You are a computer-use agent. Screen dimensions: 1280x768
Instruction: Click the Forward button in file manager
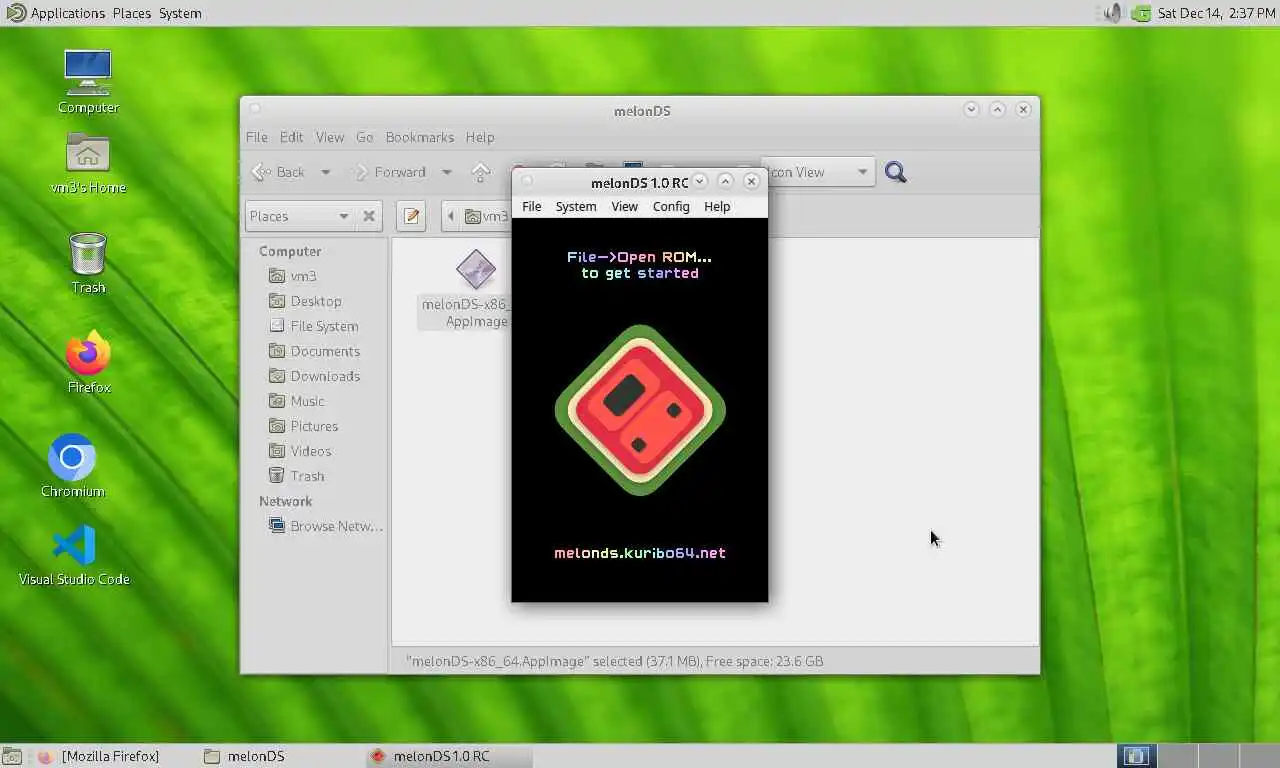(391, 172)
